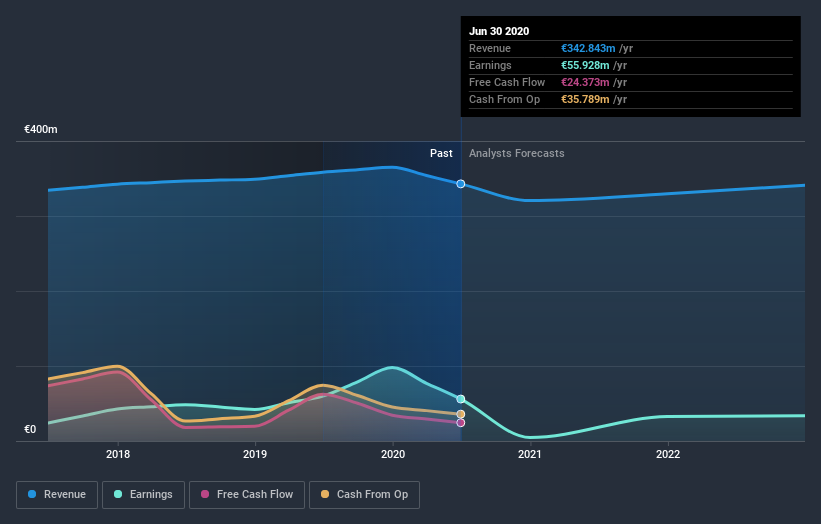
Task: Select the Free Cash Flow pink data point
Action: click(x=461, y=422)
